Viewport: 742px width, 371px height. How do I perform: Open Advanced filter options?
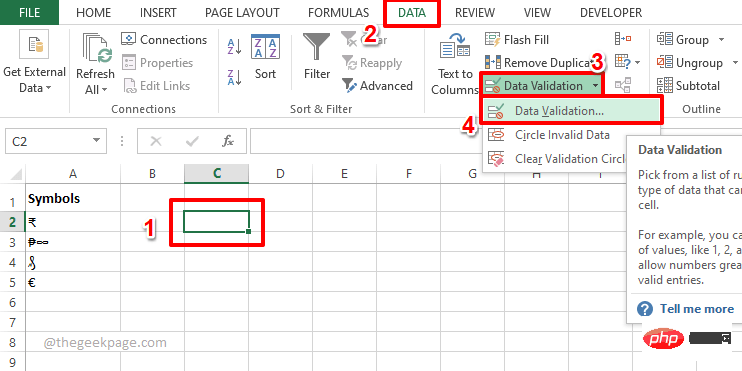(x=377, y=86)
